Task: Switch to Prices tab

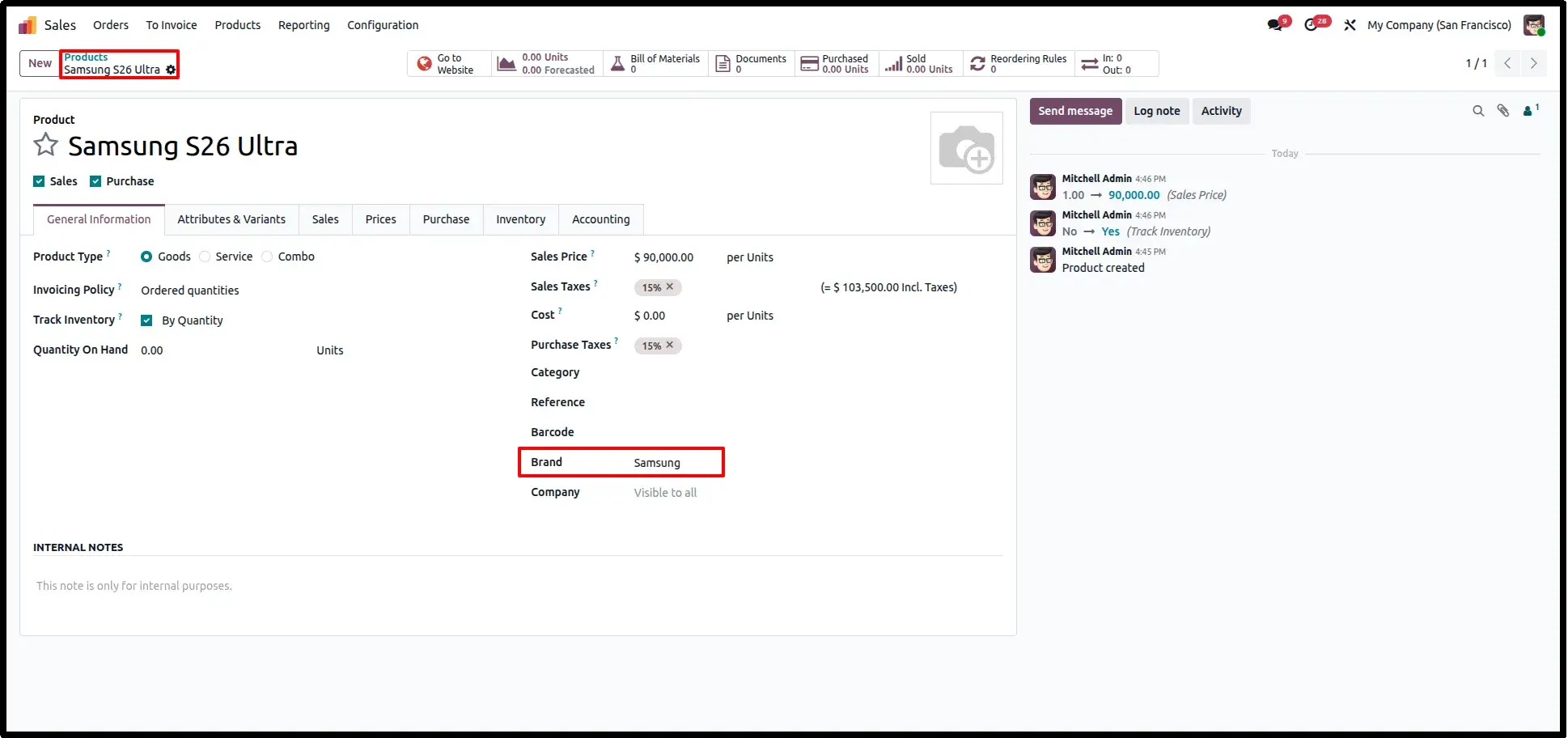Action: coord(381,219)
